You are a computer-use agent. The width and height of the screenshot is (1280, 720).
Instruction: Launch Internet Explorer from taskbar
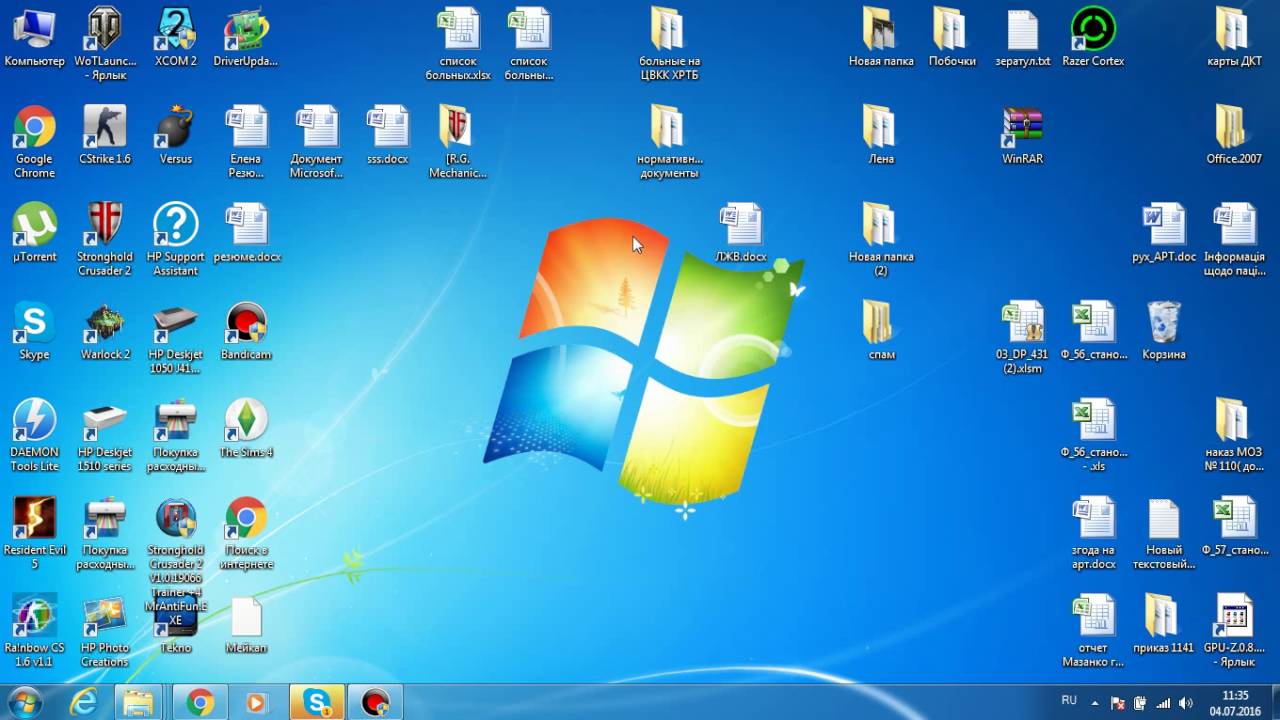tap(84, 703)
